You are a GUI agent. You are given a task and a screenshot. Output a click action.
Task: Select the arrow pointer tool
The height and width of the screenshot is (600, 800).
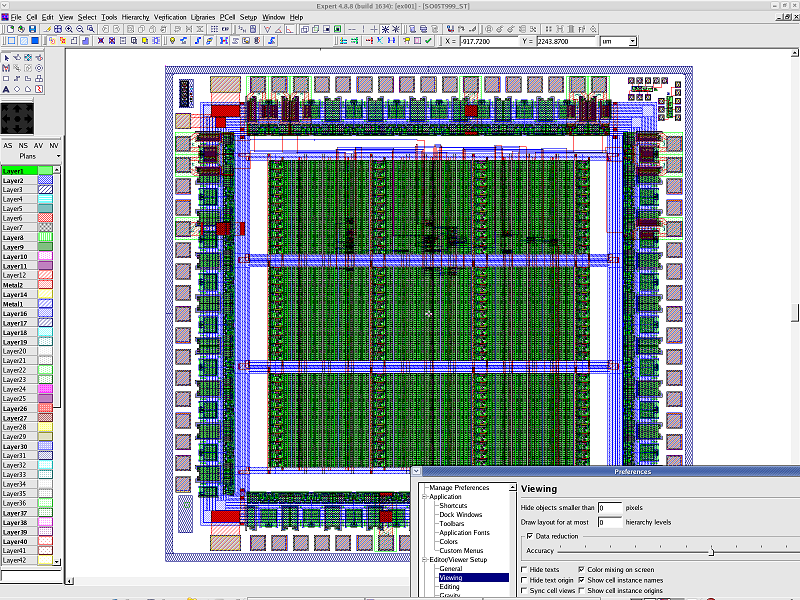(x=7, y=57)
